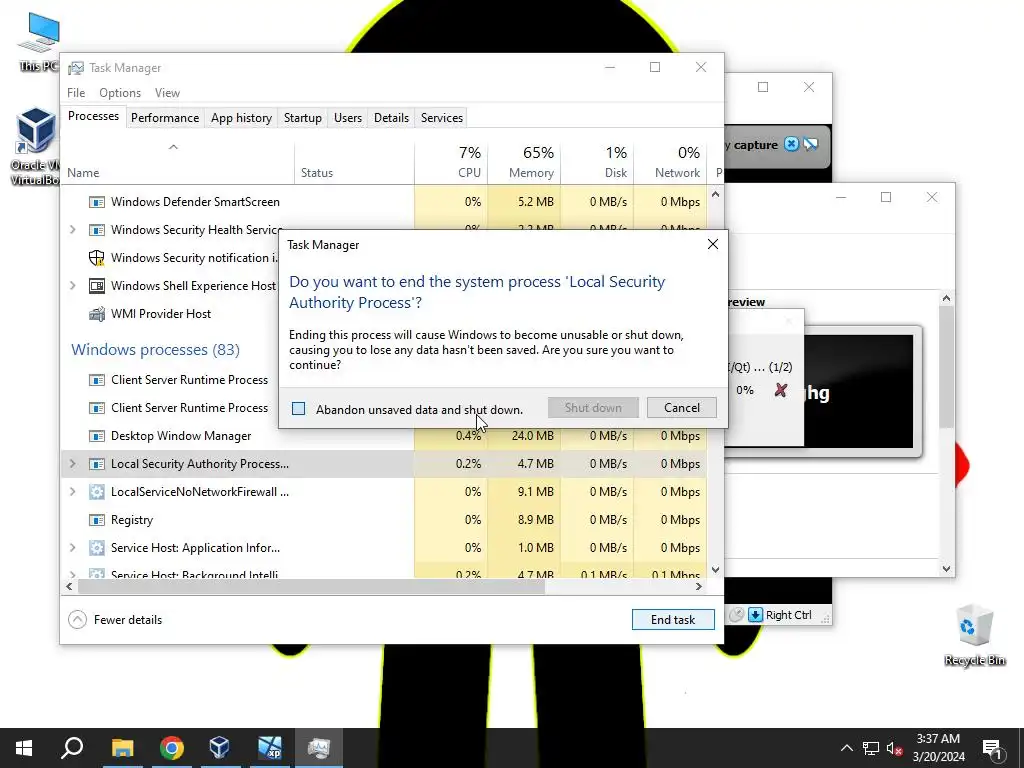Expand Windows Security Health Service row

[x=72, y=229]
